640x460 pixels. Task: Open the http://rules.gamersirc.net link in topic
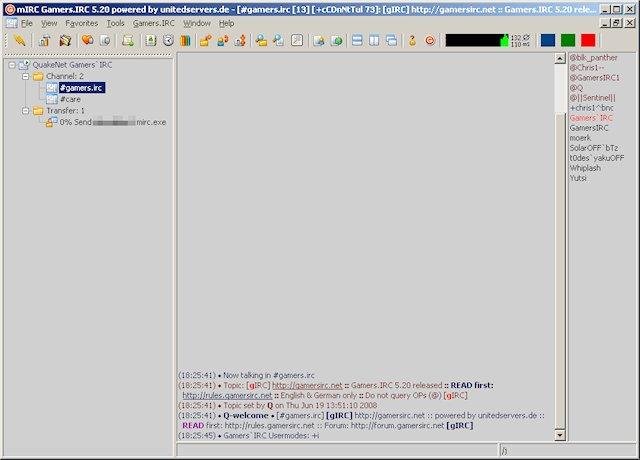(227, 396)
